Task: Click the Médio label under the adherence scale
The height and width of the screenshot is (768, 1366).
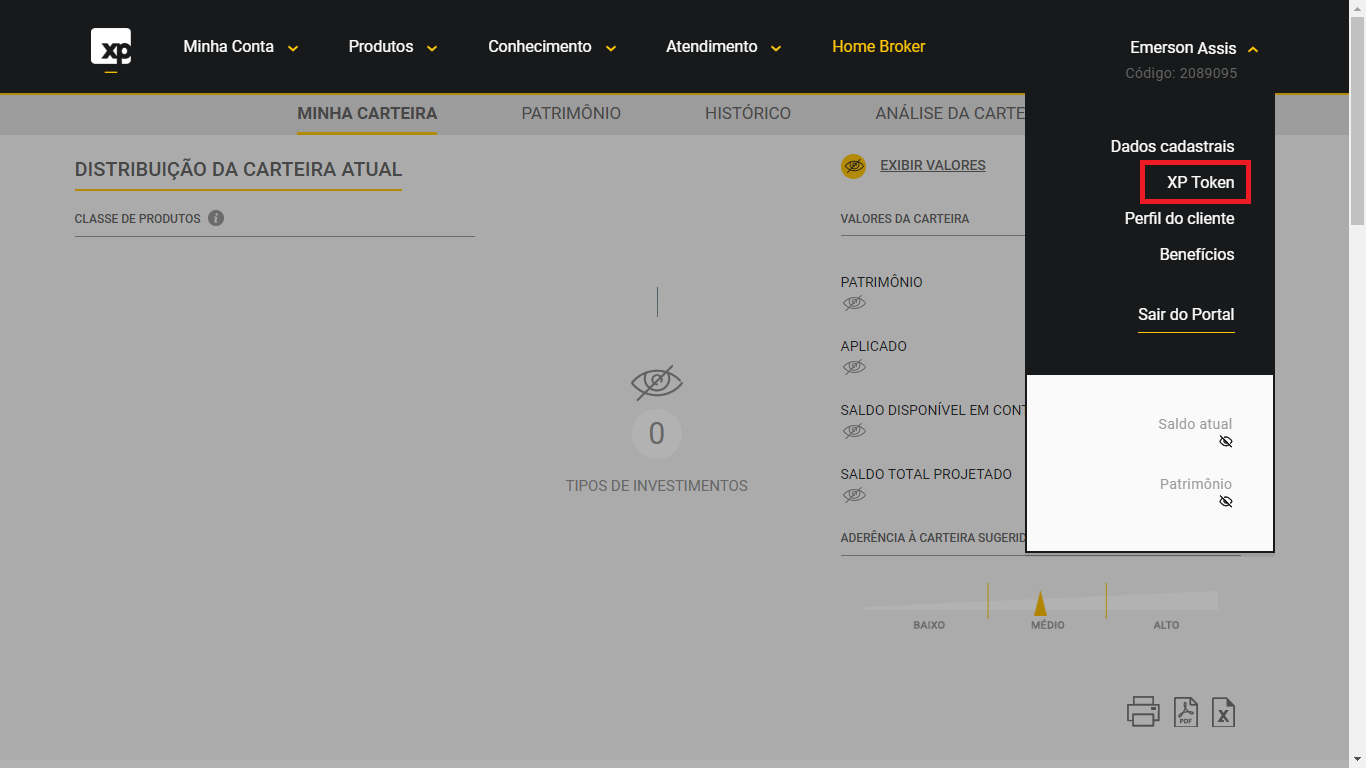Action: (1048, 625)
